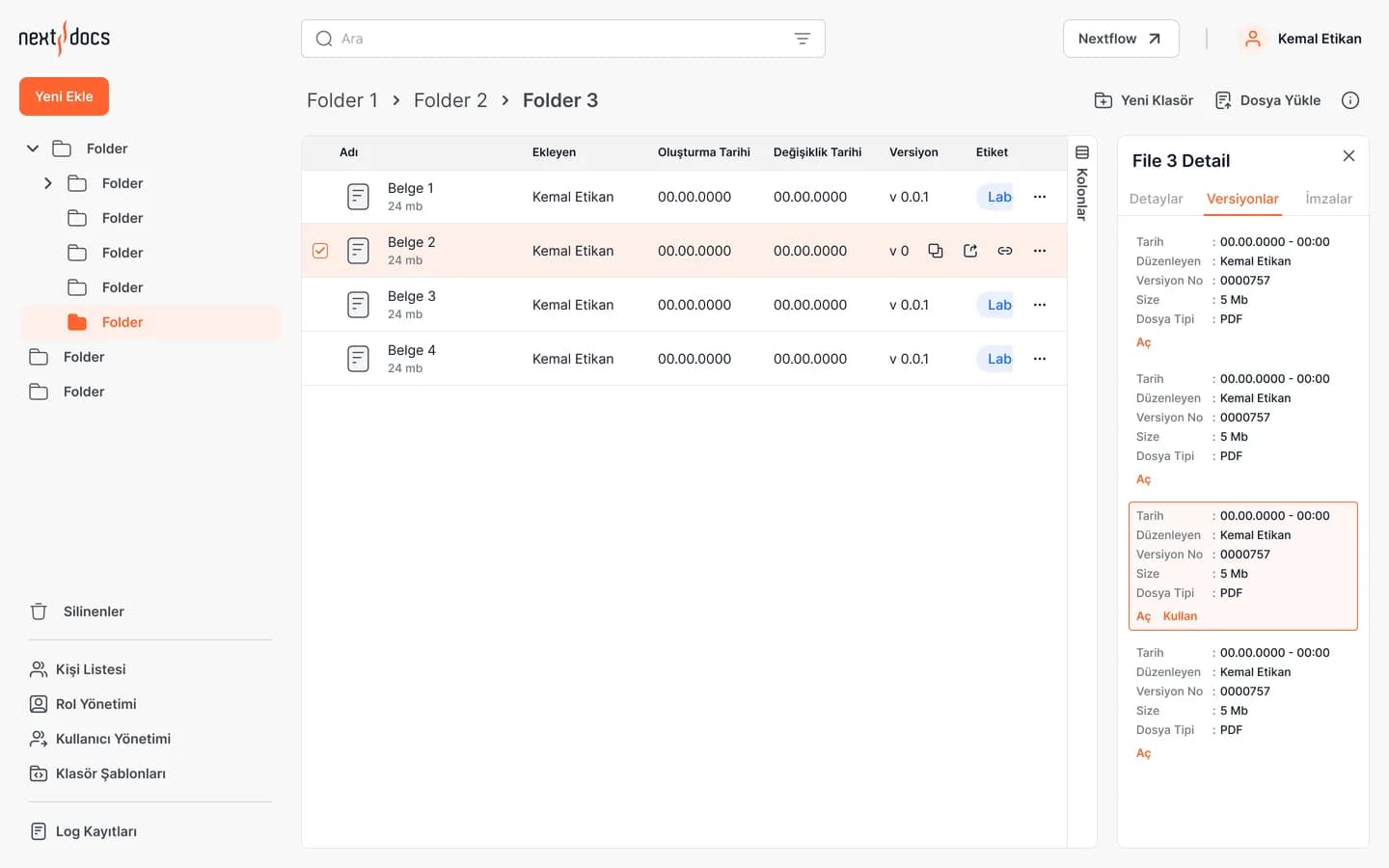Viewport: 1389px width, 868px height.
Task: Click Aç under the first version entry
Action: (1144, 342)
